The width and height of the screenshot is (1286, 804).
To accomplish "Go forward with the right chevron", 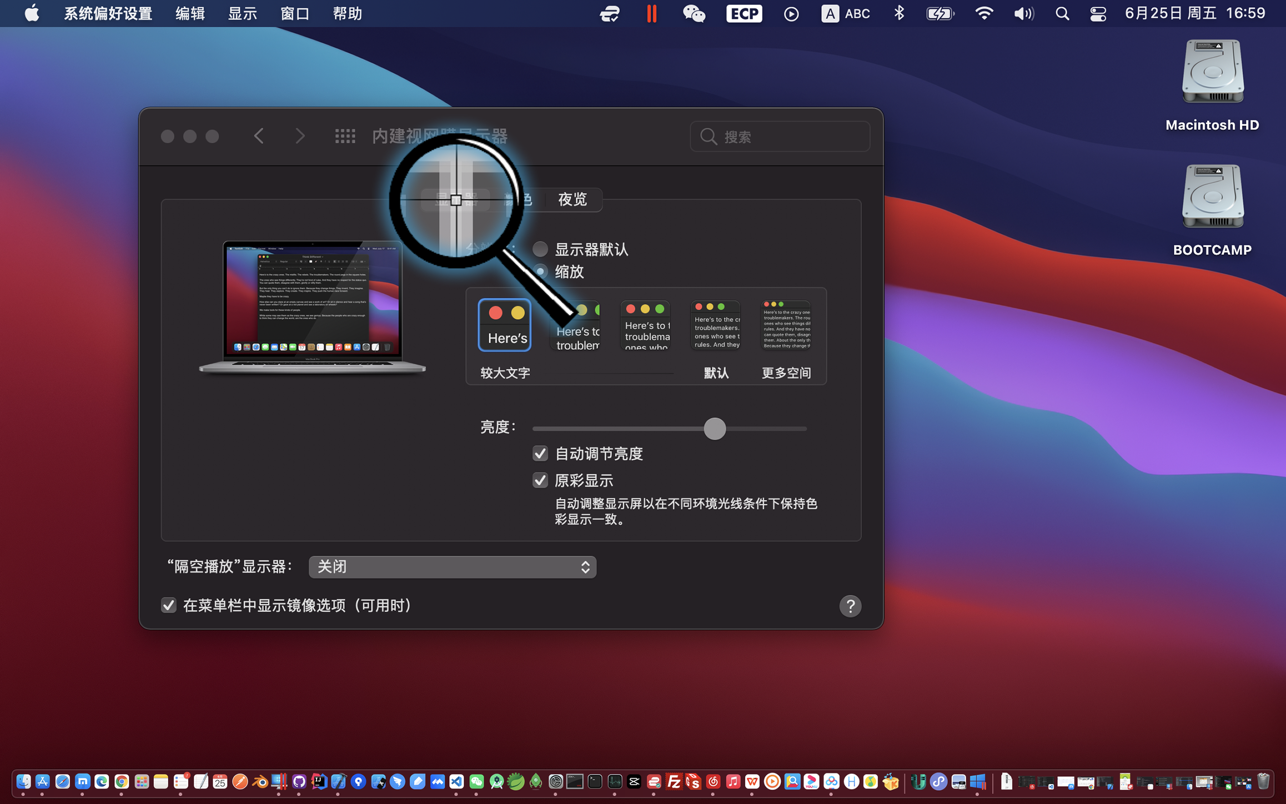I will point(300,136).
